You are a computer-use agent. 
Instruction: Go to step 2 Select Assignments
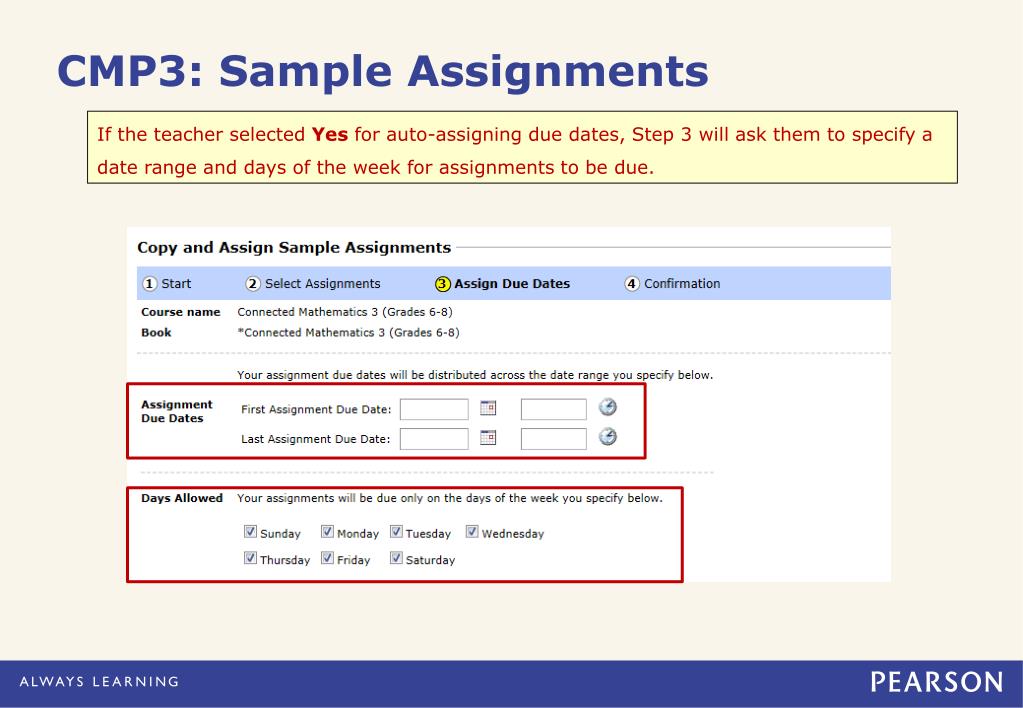(x=313, y=284)
